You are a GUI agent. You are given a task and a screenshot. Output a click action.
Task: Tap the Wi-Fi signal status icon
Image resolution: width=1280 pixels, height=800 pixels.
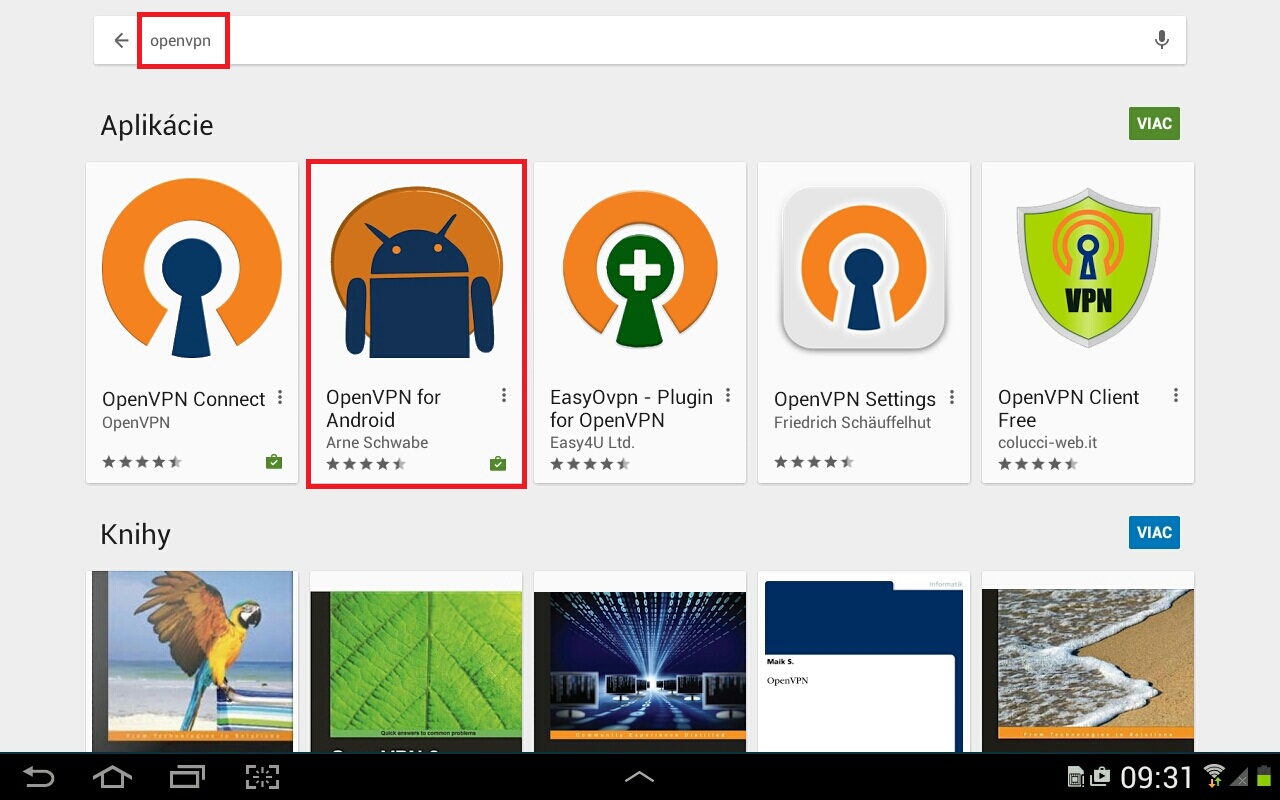[x=1214, y=776]
